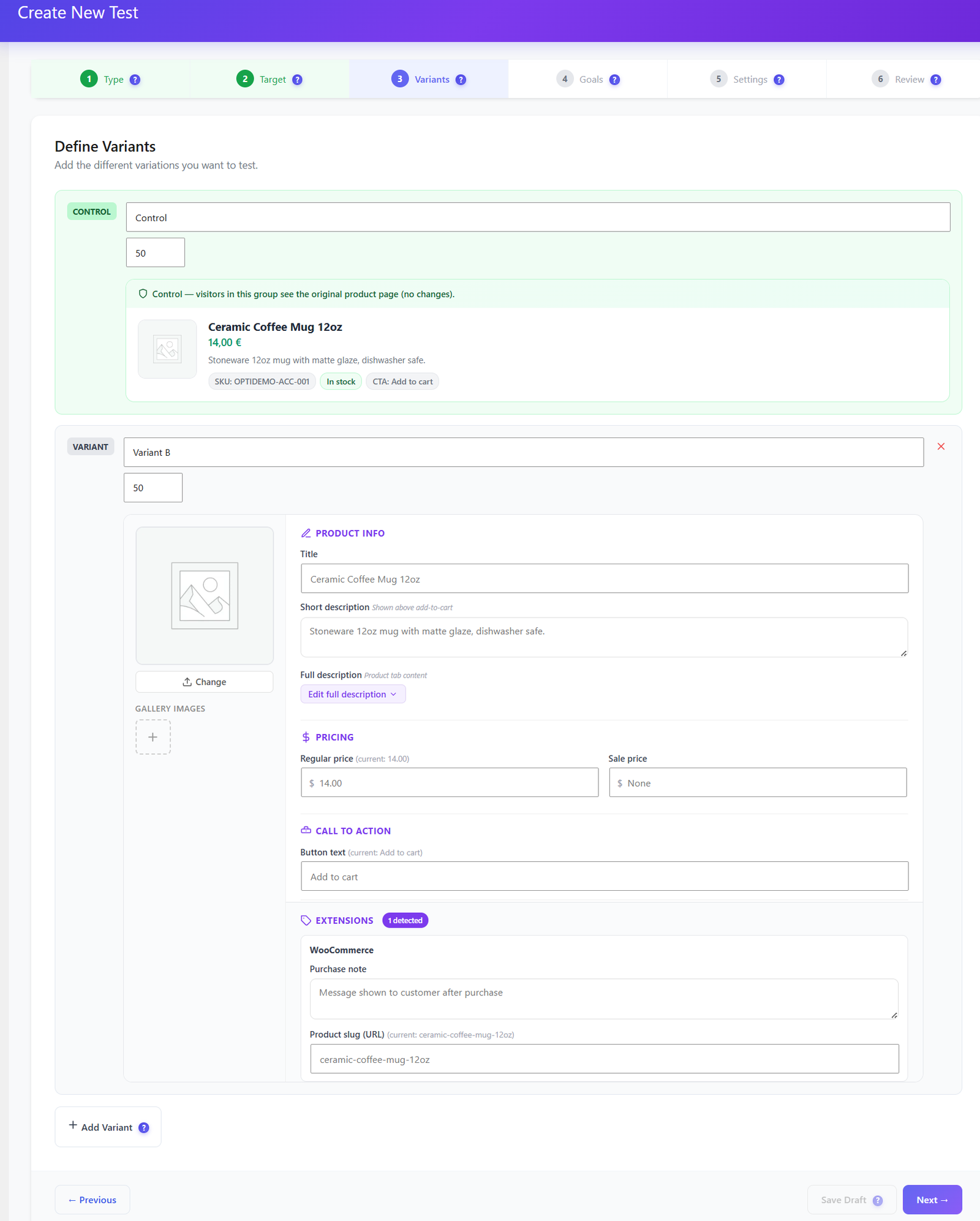
Task: Click the help icon next to Target step
Action: [297, 80]
